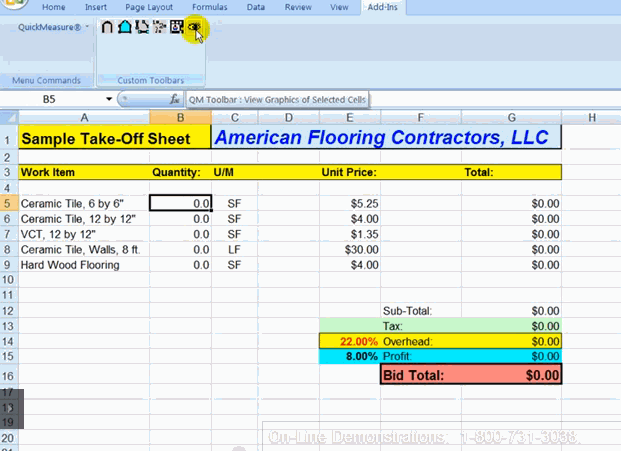
Task: Select row 5 header
Action: point(7,203)
